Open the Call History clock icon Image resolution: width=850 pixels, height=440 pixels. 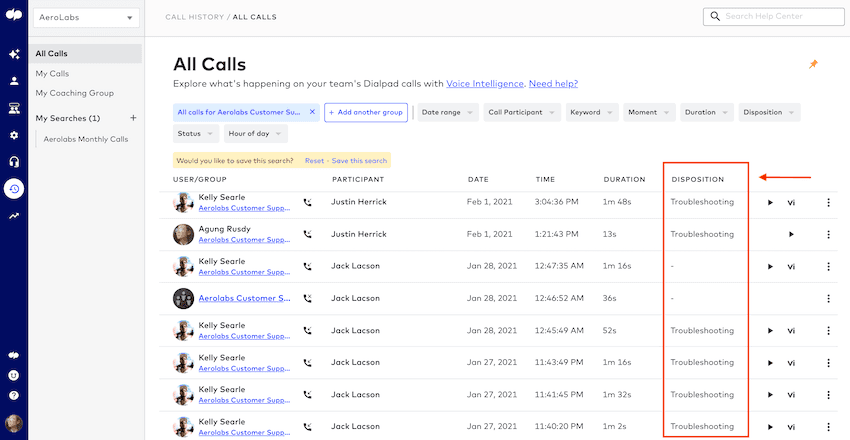14,188
